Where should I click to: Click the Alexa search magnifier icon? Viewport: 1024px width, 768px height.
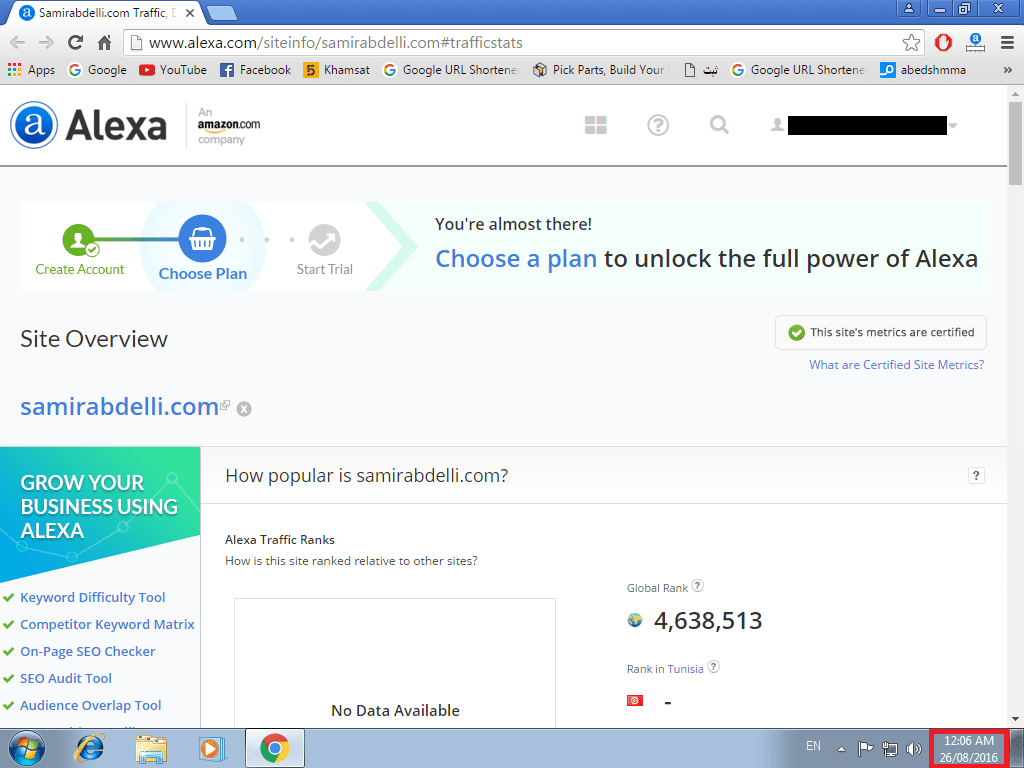pos(719,124)
